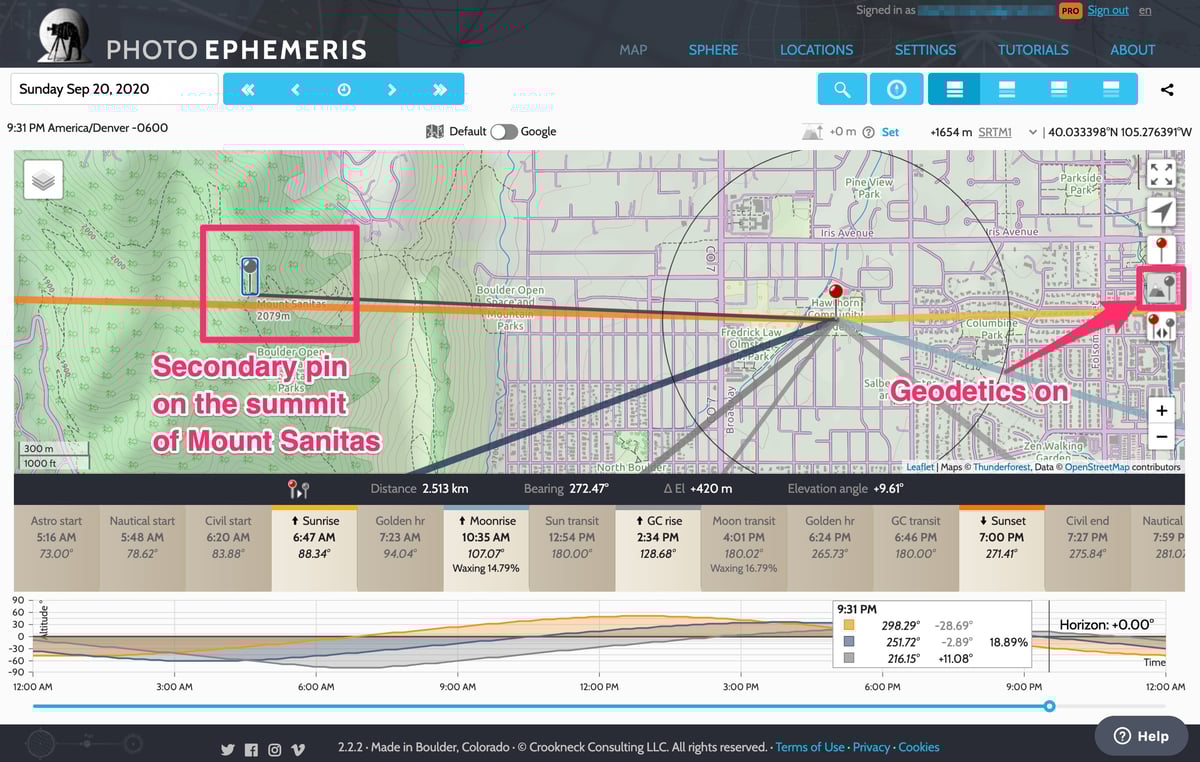Open the map layers button

pos(43,180)
